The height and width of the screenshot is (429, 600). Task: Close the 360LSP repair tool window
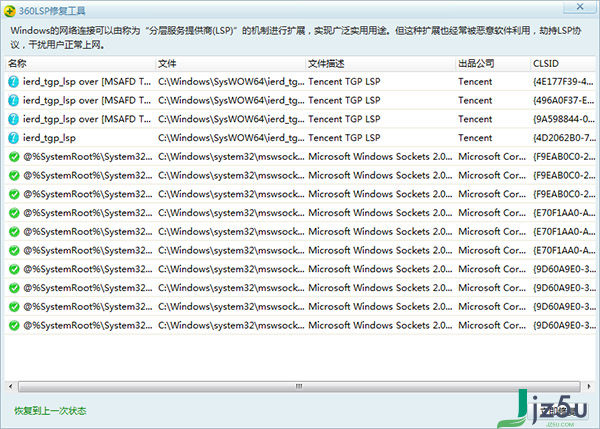(x=579, y=7)
